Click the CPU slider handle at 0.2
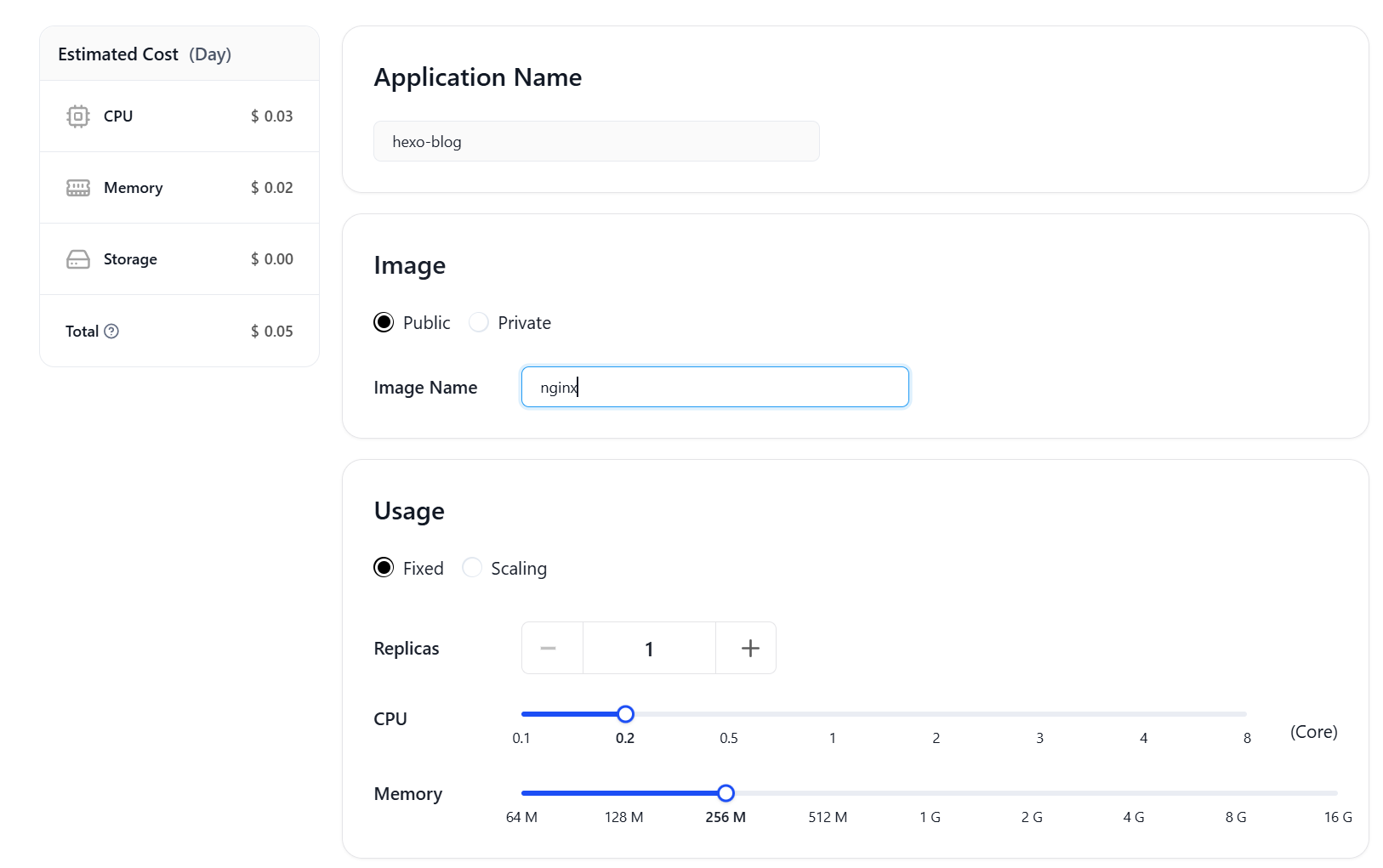 coord(625,714)
